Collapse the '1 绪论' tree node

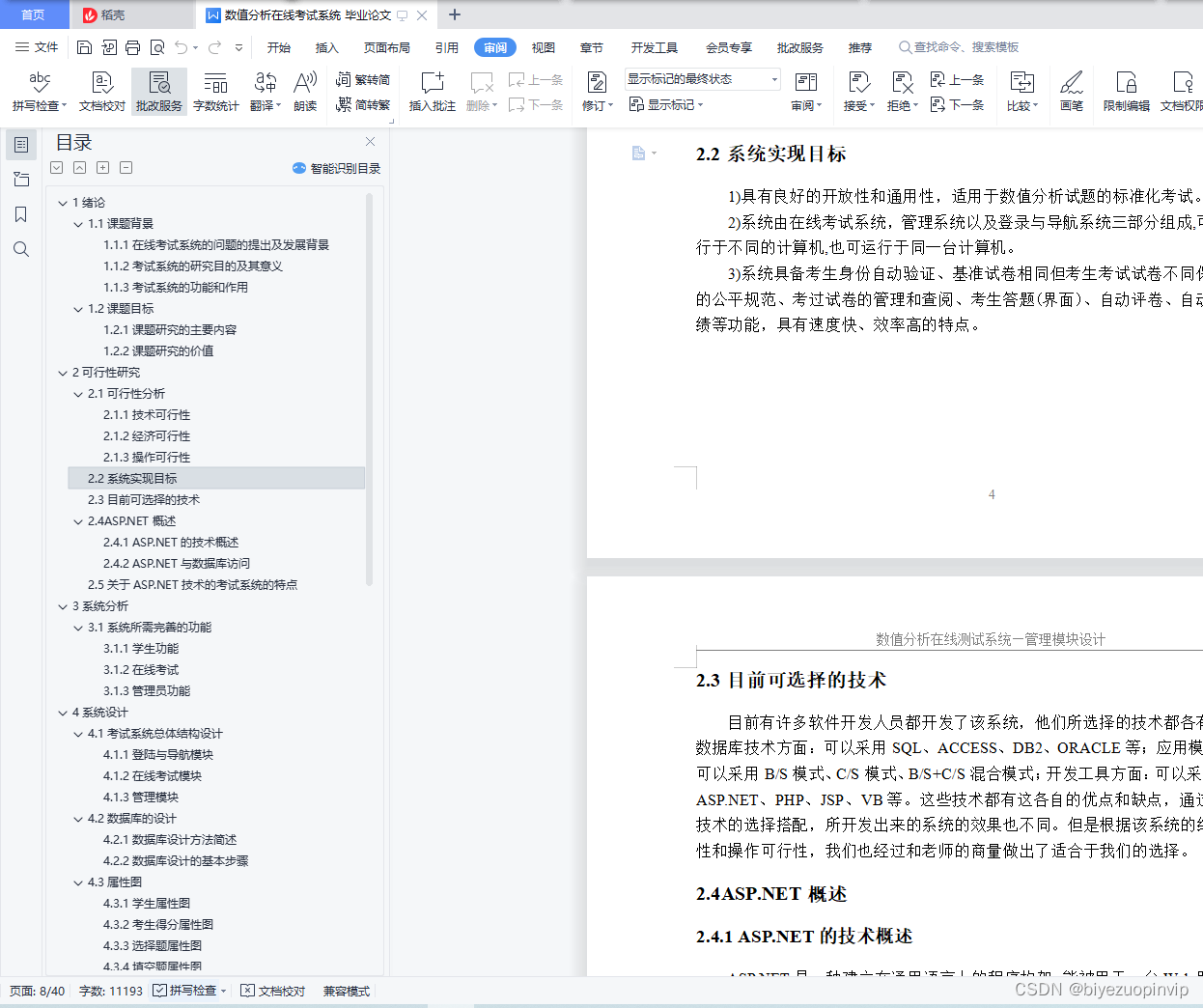63,203
